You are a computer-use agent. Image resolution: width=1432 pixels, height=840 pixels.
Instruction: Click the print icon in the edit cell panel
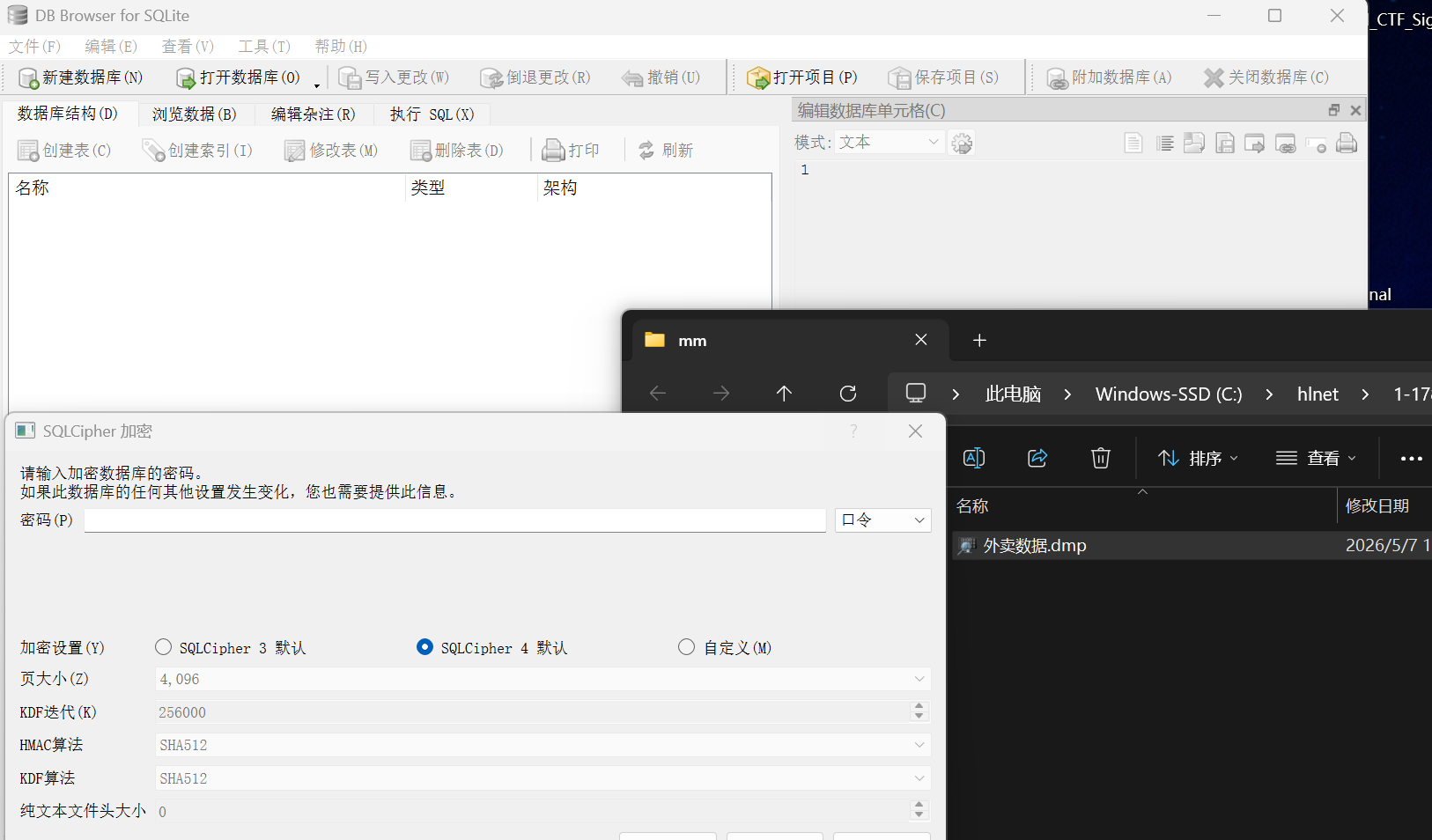(1347, 143)
